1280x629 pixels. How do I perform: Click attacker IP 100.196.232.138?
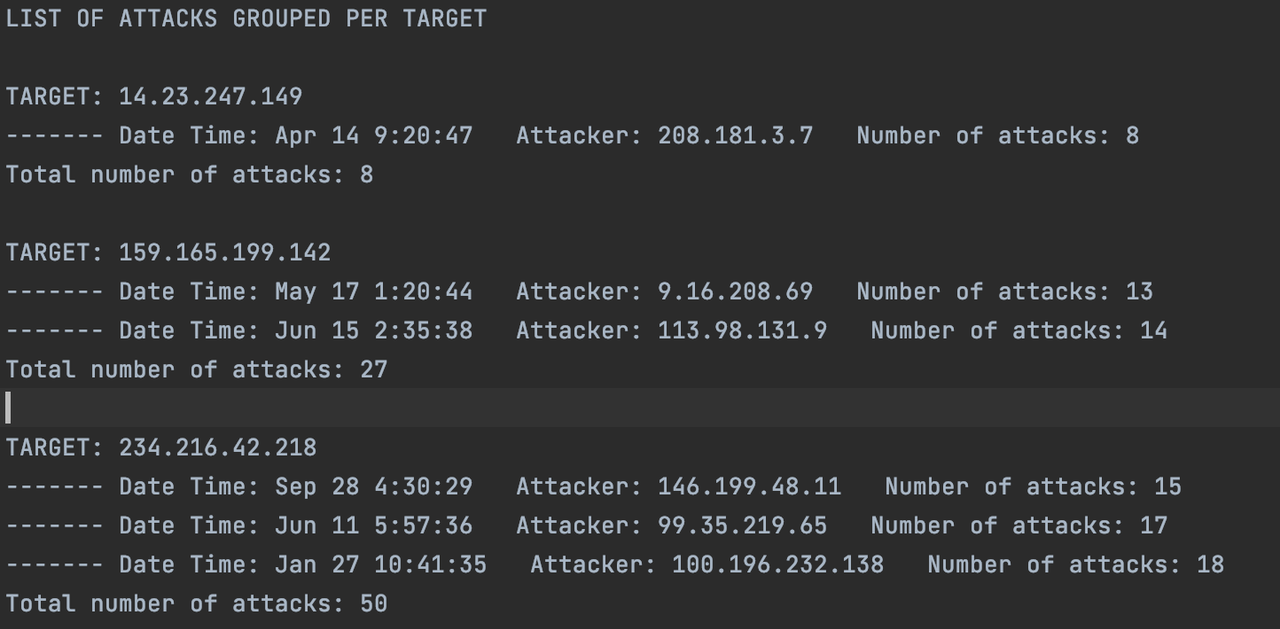(777, 564)
